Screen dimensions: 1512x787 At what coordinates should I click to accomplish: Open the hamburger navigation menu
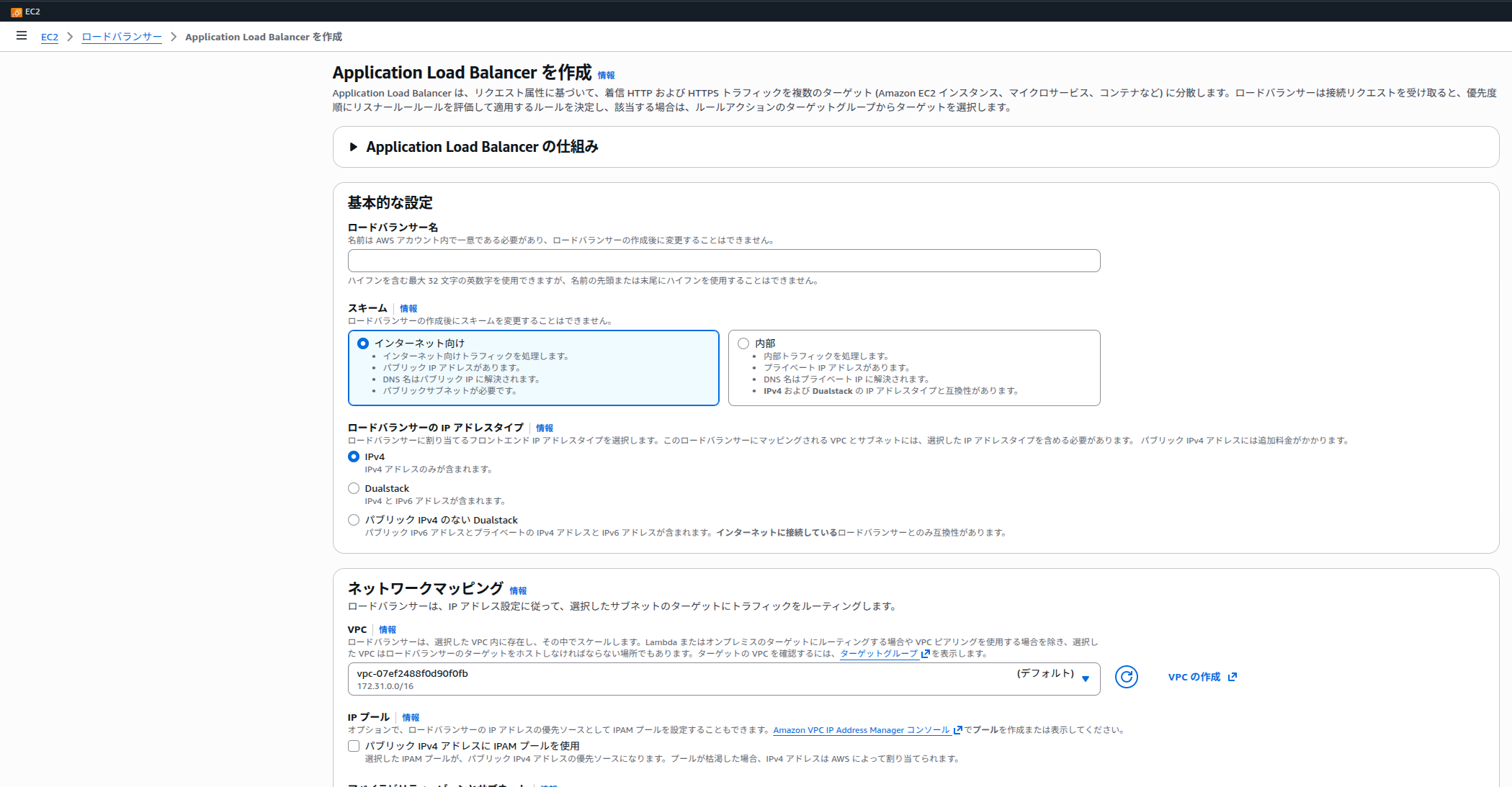(x=22, y=36)
